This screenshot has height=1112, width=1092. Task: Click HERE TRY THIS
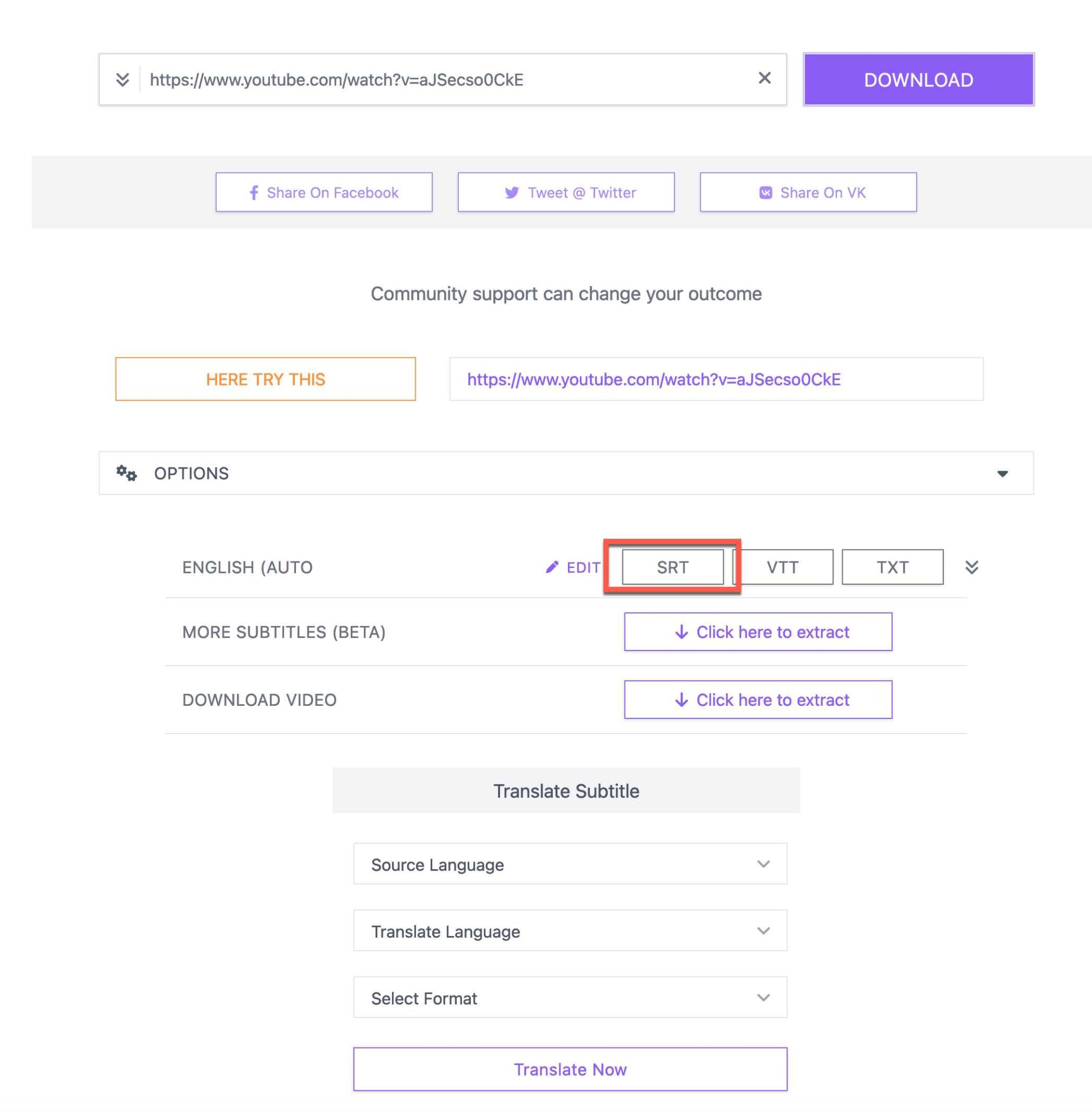266,378
